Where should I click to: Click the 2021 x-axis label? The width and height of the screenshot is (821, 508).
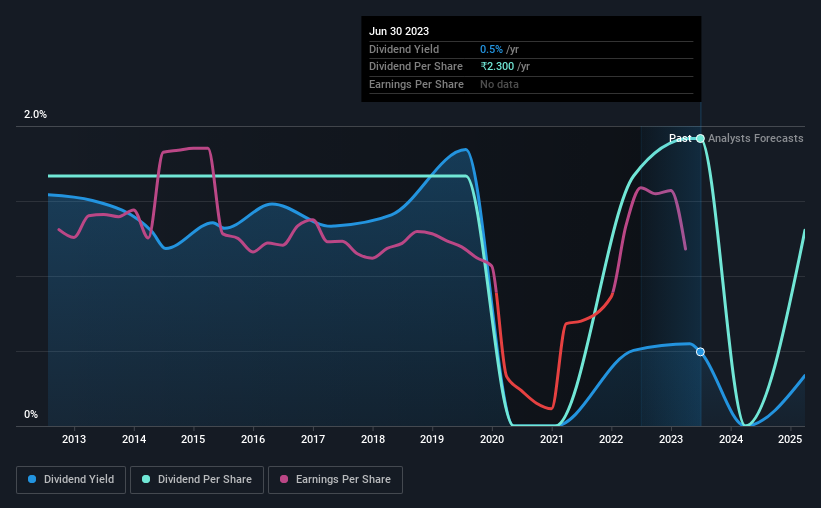pyautogui.click(x=552, y=439)
